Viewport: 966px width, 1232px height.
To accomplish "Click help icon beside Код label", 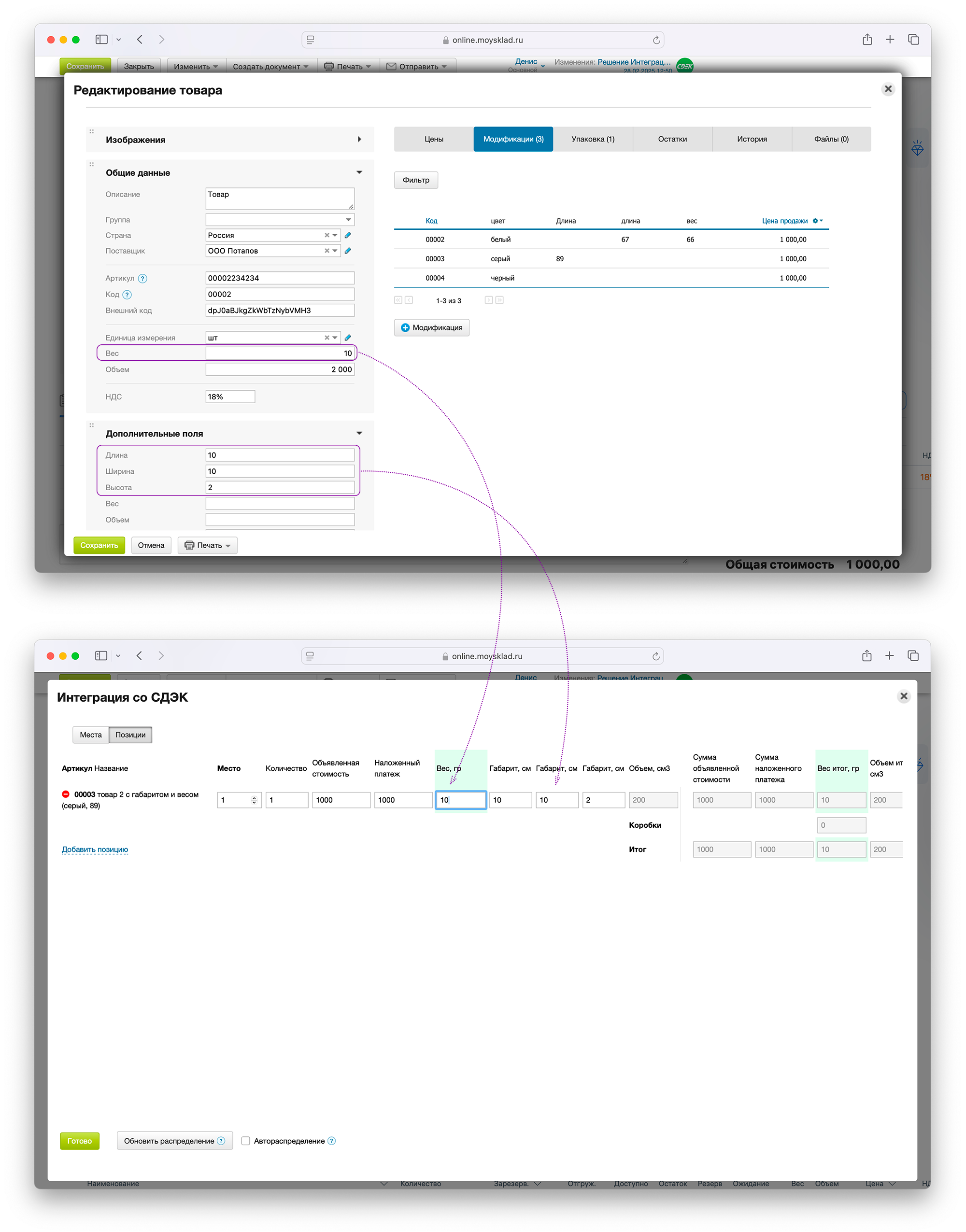I will coord(127,295).
